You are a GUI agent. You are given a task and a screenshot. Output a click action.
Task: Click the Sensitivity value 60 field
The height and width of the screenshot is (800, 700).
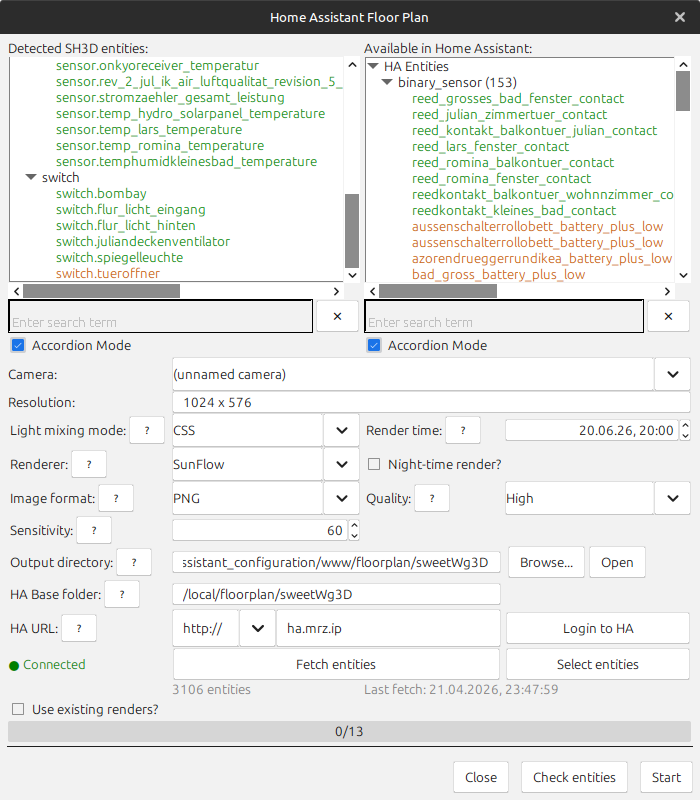coord(260,530)
